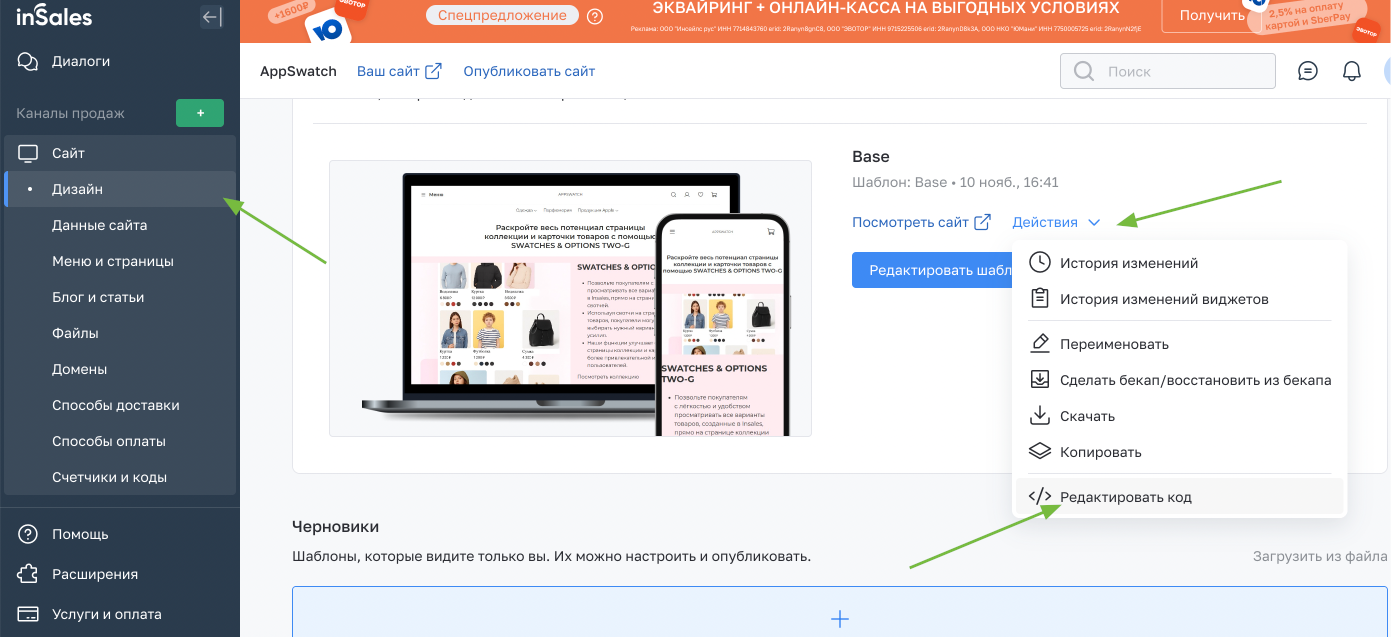Screen dimensions: 1391x637
Task: Select Редактировать код from the menu
Action: click(1125, 497)
